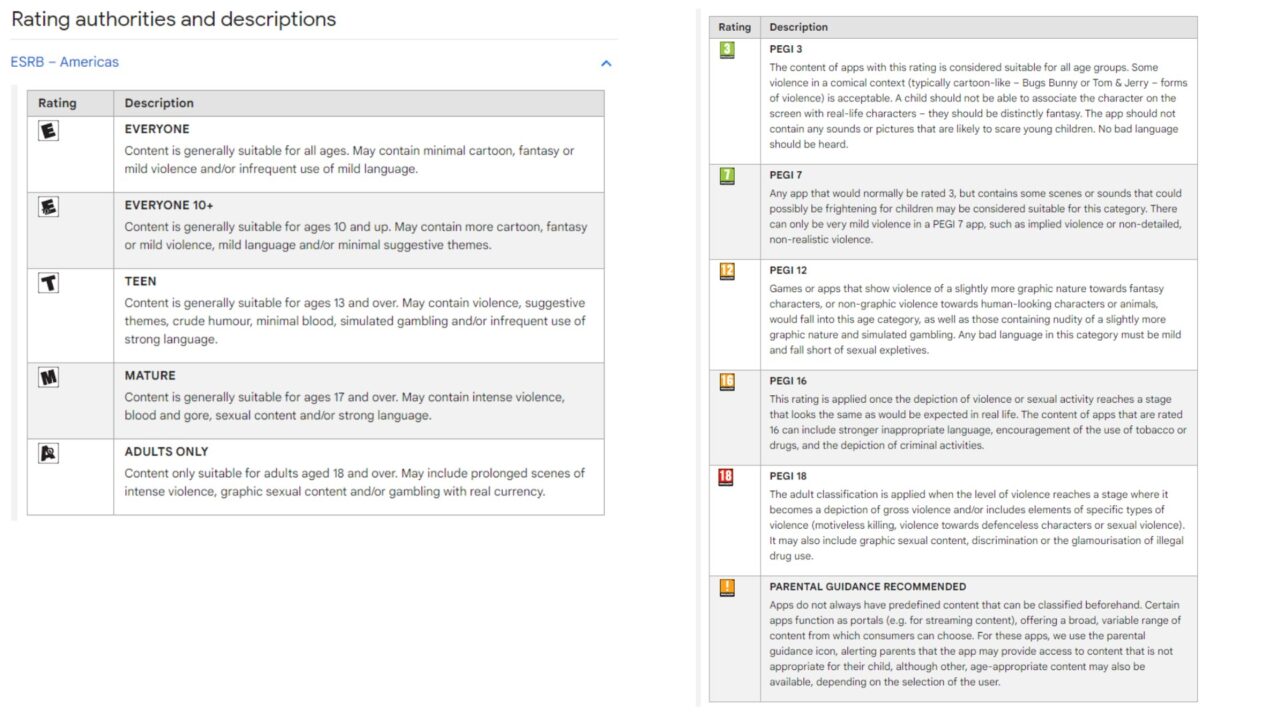Viewport: 1280px width, 720px height.
Task: Click the Rating authorities and descriptions heading
Action: (173, 19)
